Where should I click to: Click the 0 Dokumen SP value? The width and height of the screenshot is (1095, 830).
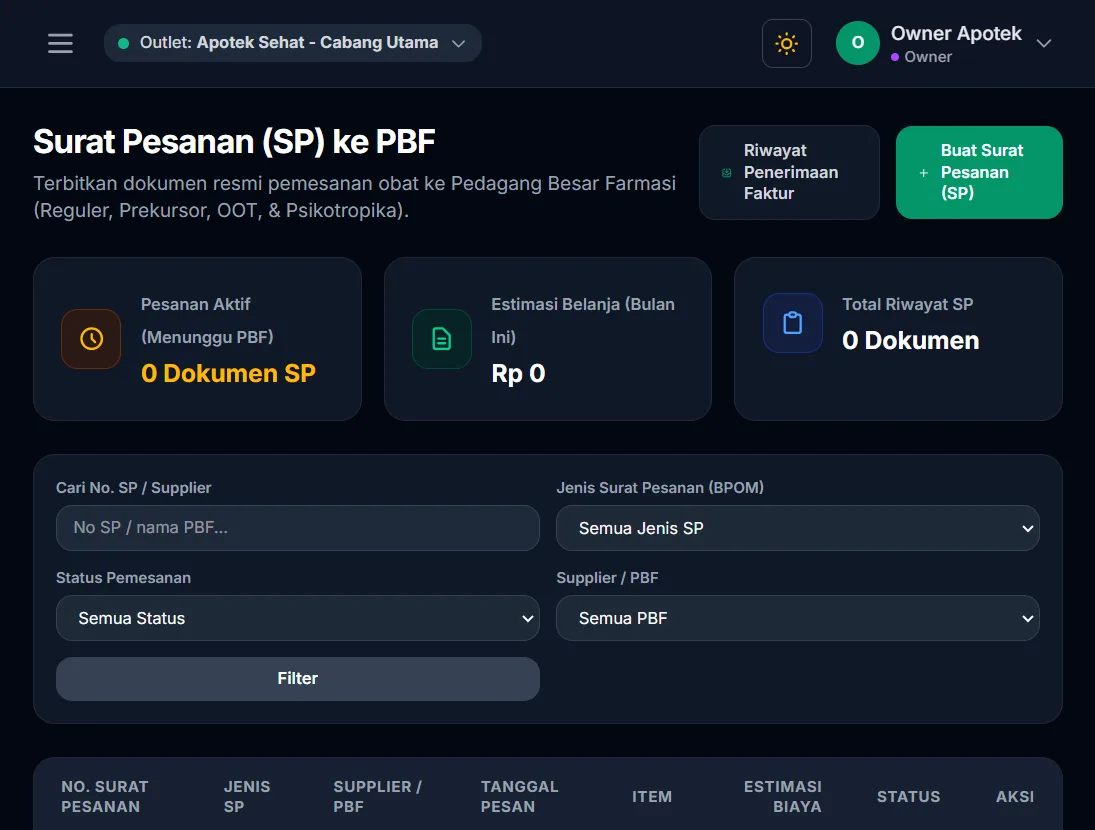(x=228, y=373)
